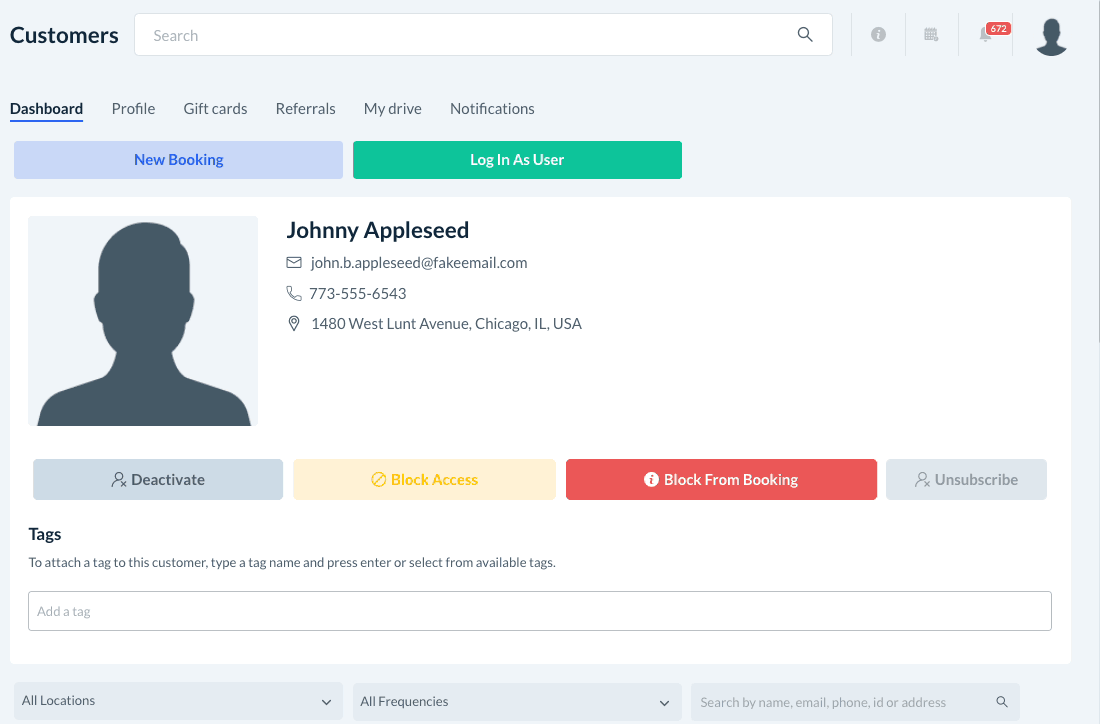Go to the Referrals tab
The height and width of the screenshot is (724, 1100).
click(x=306, y=109)
